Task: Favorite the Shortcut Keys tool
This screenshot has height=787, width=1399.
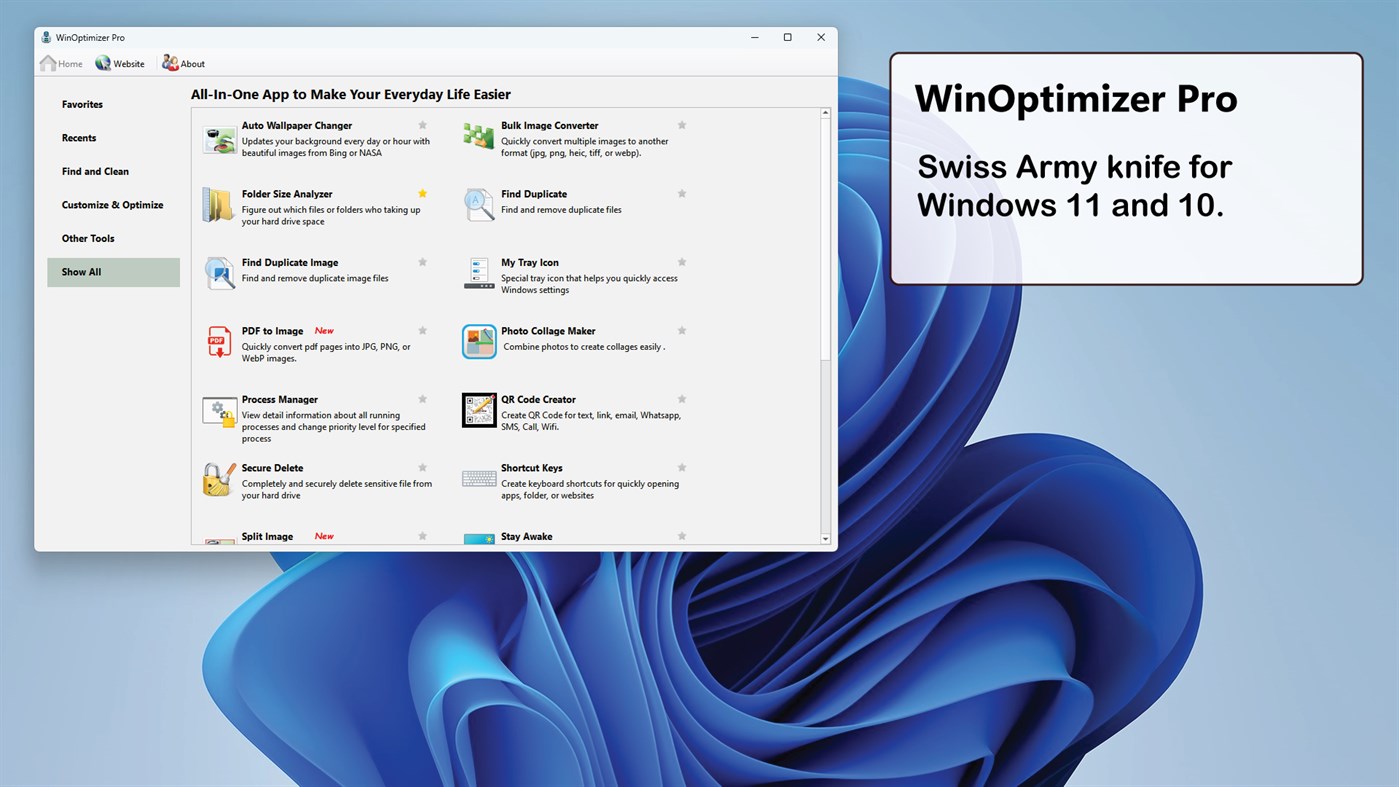Action: coord(681,467)
